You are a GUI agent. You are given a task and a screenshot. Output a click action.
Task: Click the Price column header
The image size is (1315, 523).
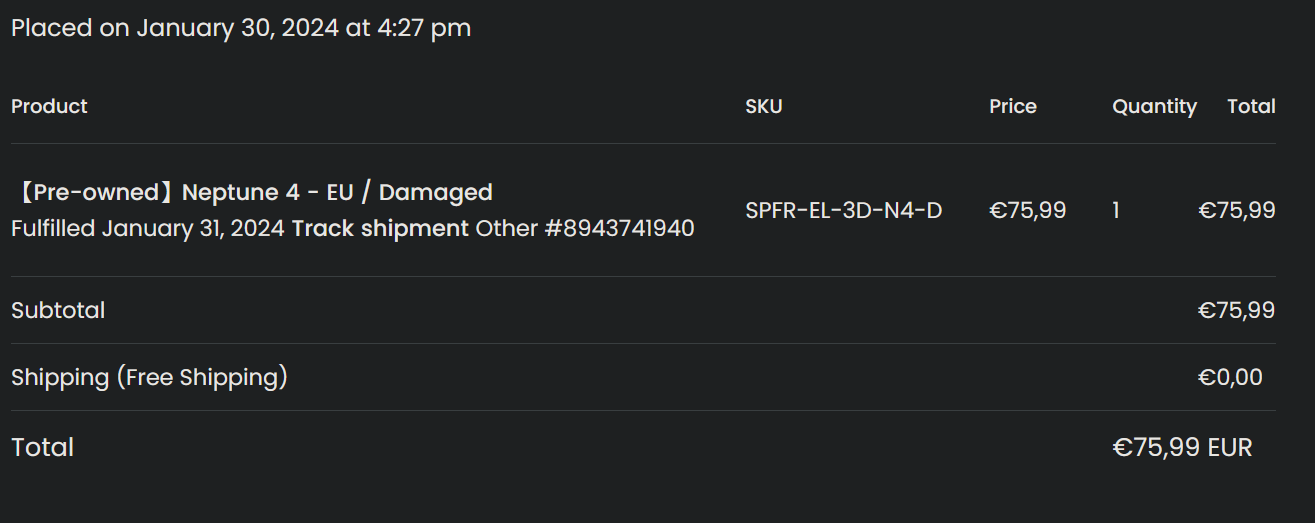(1013, 106)
